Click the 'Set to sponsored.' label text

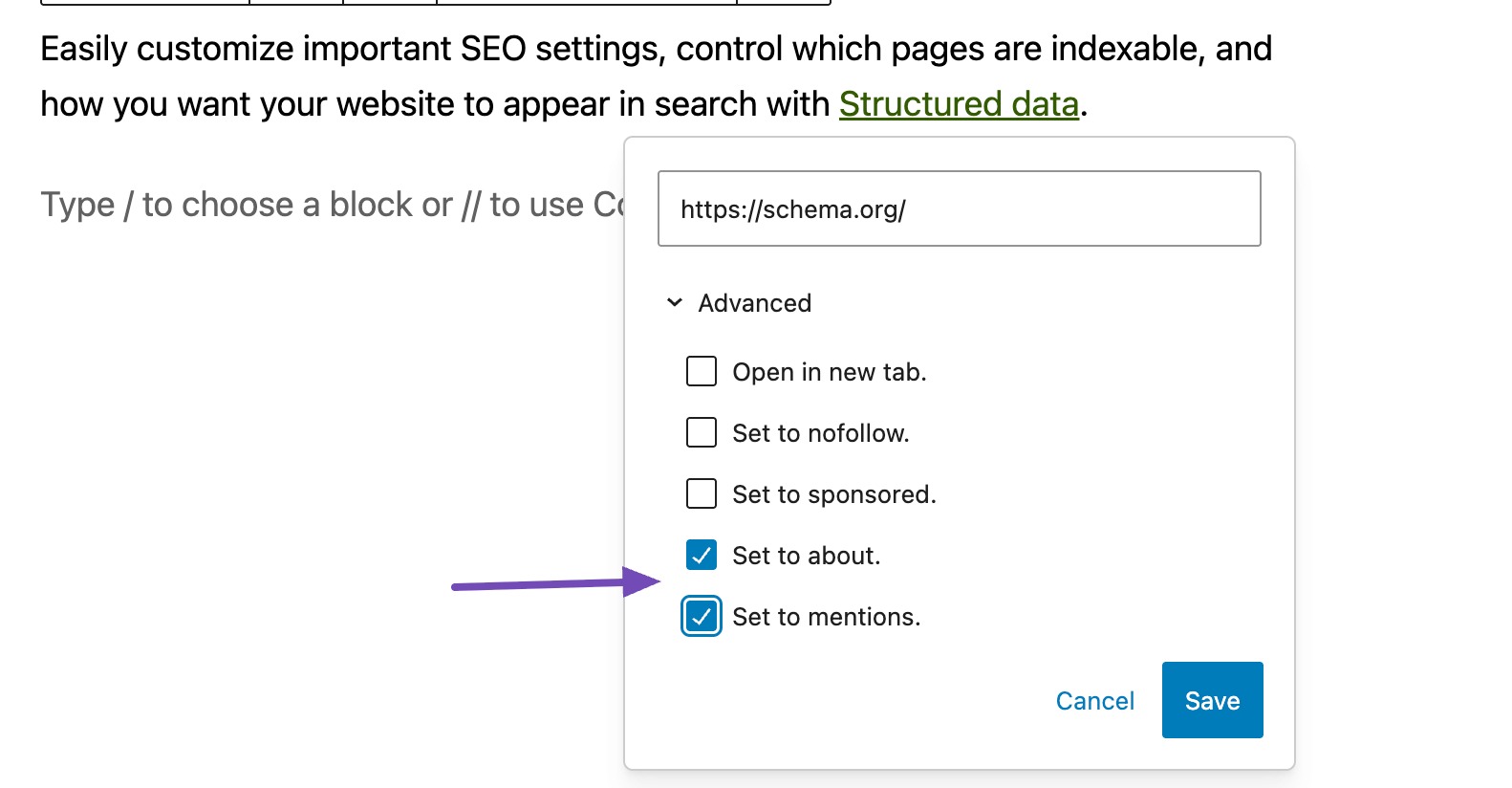pos(833,494)
